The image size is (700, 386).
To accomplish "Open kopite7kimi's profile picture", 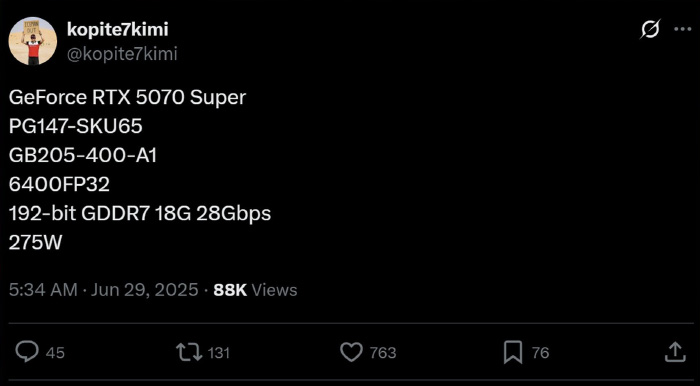I will tap(33, 41).
